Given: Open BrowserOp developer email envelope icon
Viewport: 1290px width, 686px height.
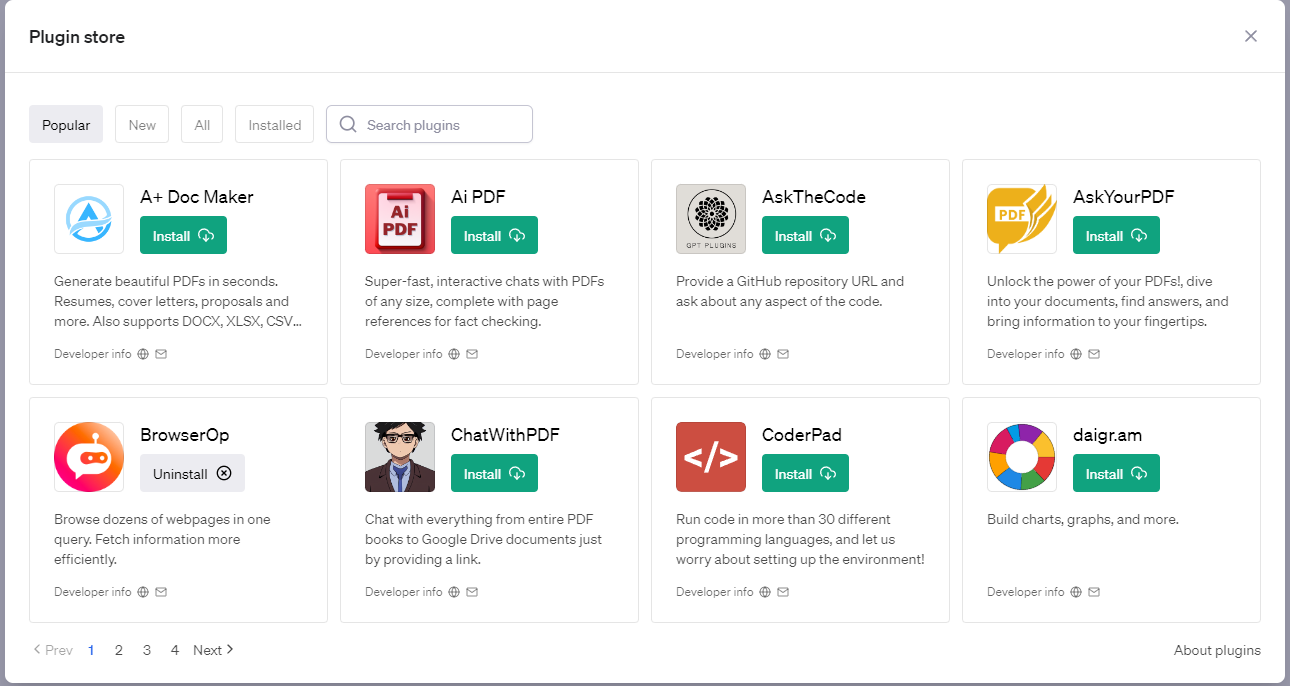Looking at the screenshot, I should point(161,592).
